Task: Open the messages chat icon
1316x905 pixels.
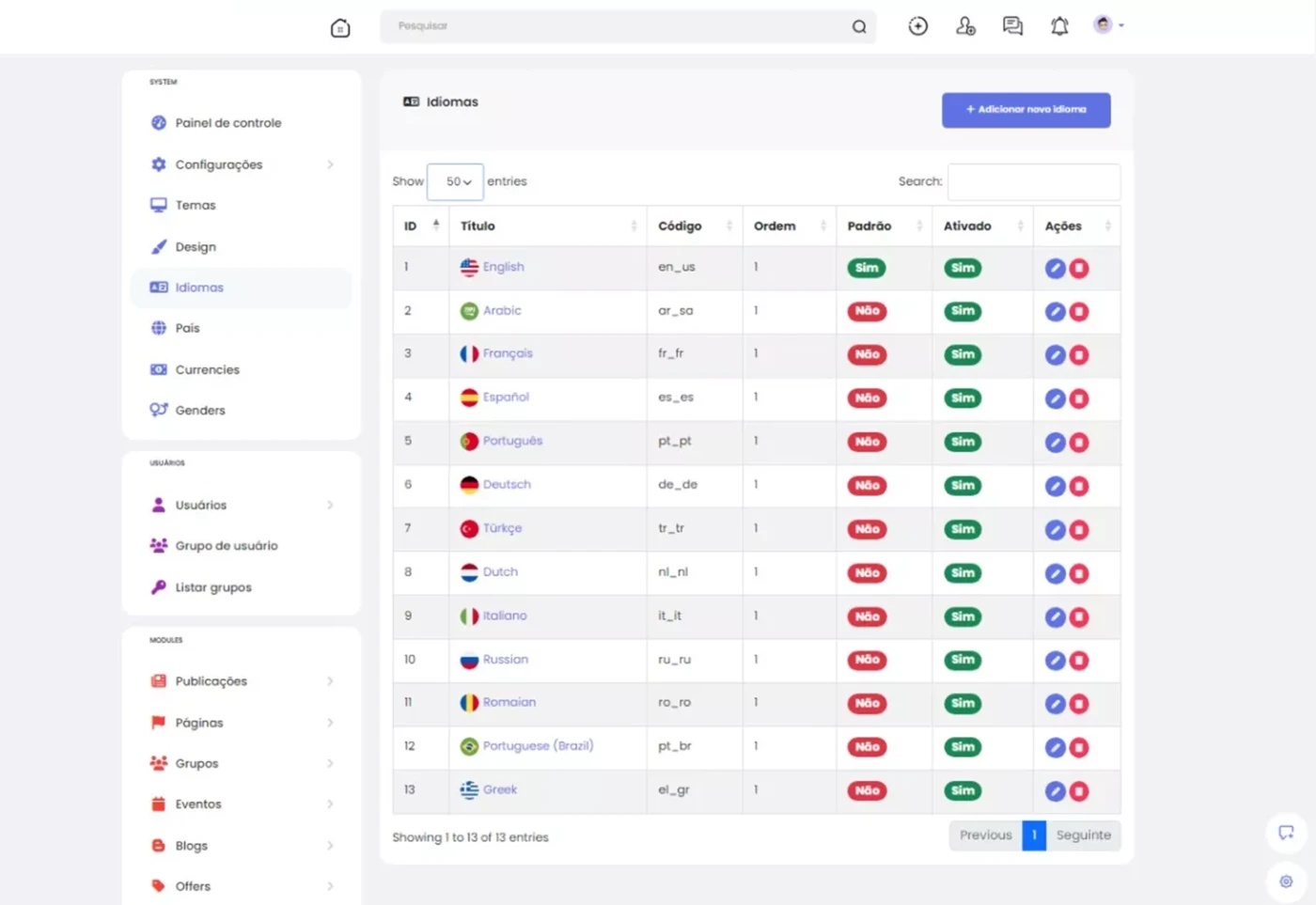Action: tap(1012, 26)
